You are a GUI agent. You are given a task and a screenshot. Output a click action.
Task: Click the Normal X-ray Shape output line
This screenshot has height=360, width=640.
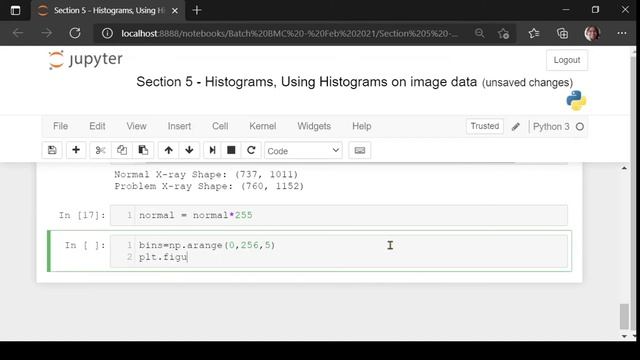click(206, 175)
